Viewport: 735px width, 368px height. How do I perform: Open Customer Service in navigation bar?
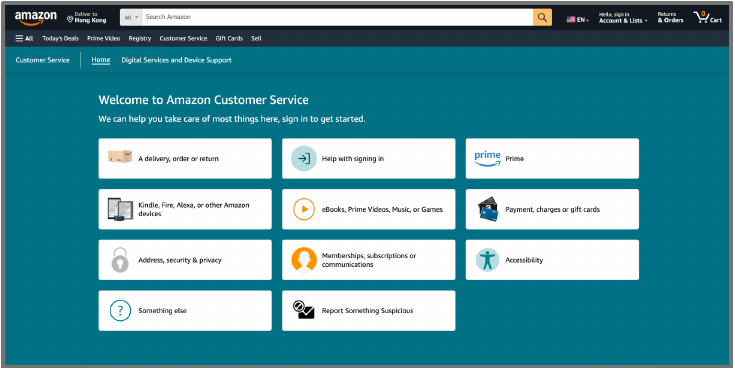[x=183, y=38]
